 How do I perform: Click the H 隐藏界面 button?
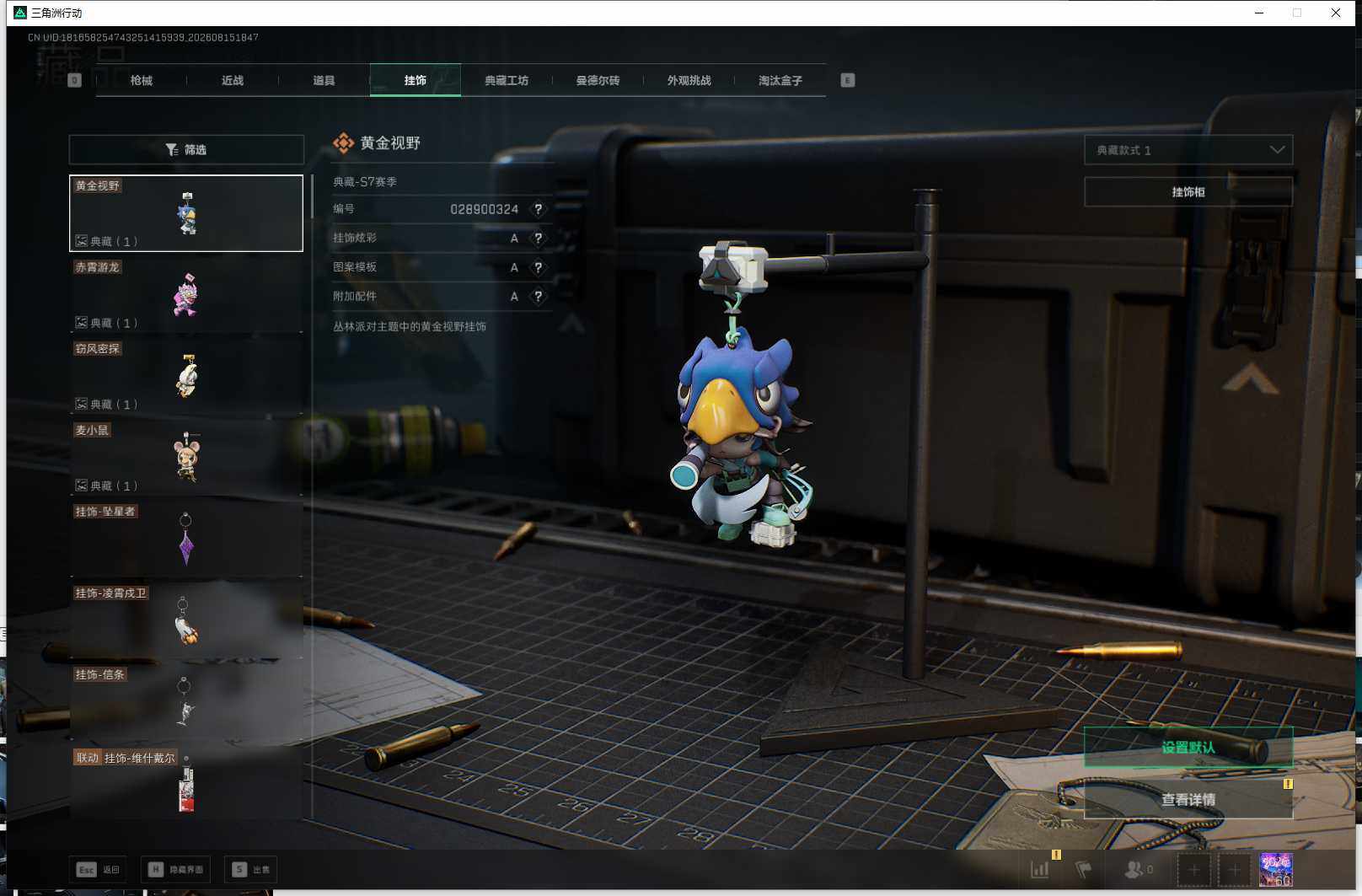point(175,869)
